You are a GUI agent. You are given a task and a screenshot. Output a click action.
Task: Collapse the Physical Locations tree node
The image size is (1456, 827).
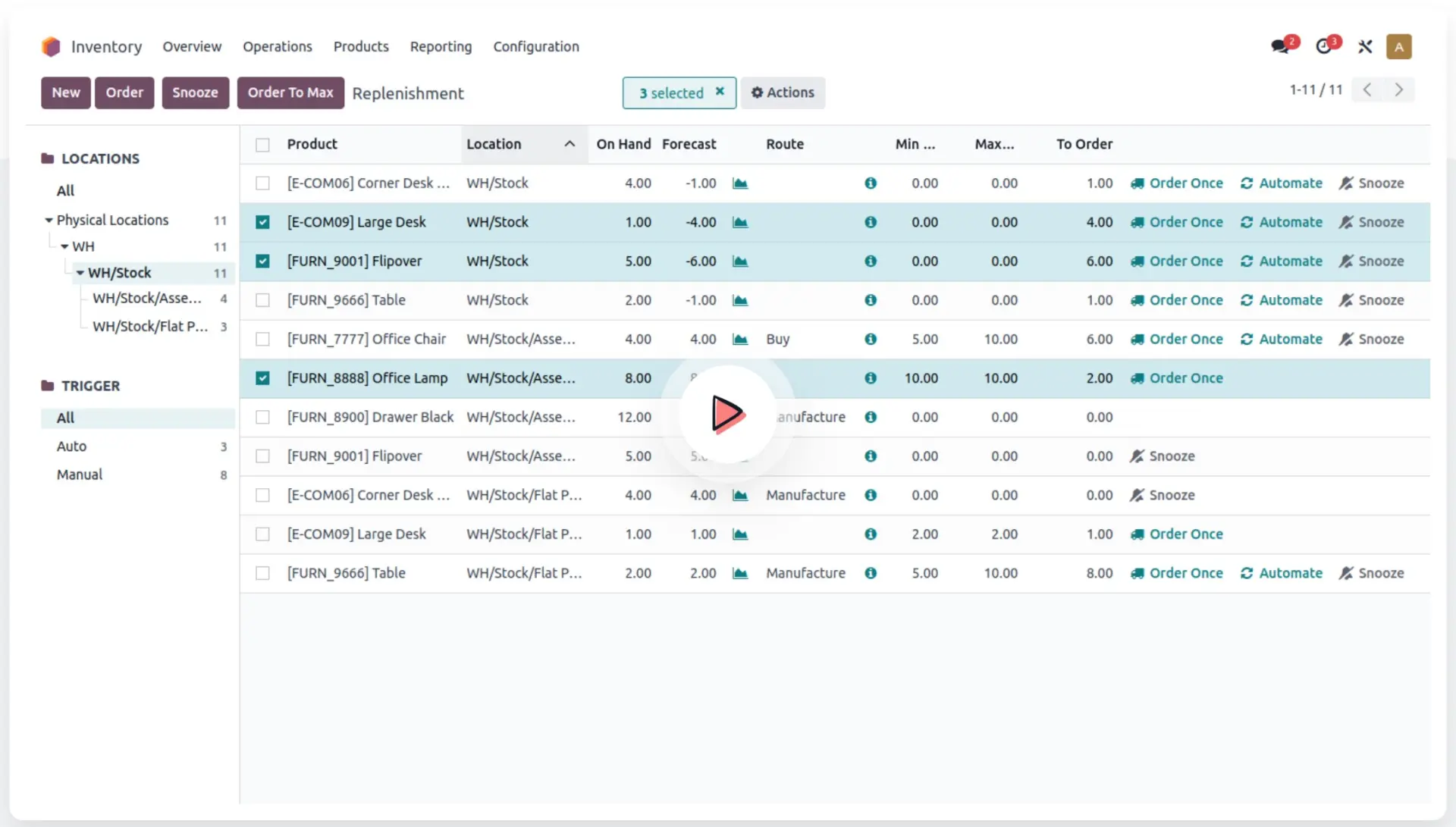pos(49,221)
